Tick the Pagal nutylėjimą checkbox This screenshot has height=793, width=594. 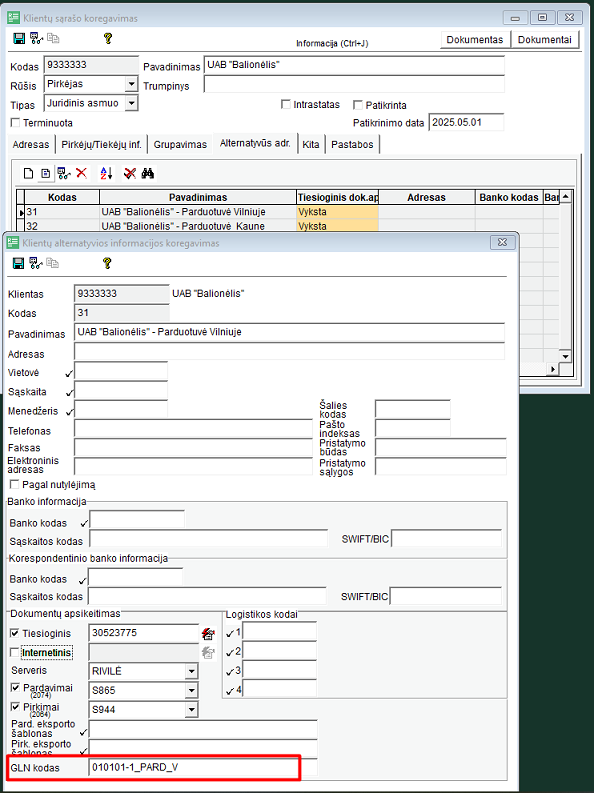click(x=15, y=484)
